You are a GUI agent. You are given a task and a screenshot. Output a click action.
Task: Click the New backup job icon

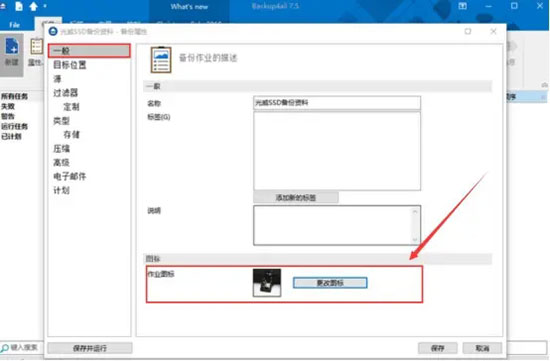[x=12, y=47]
